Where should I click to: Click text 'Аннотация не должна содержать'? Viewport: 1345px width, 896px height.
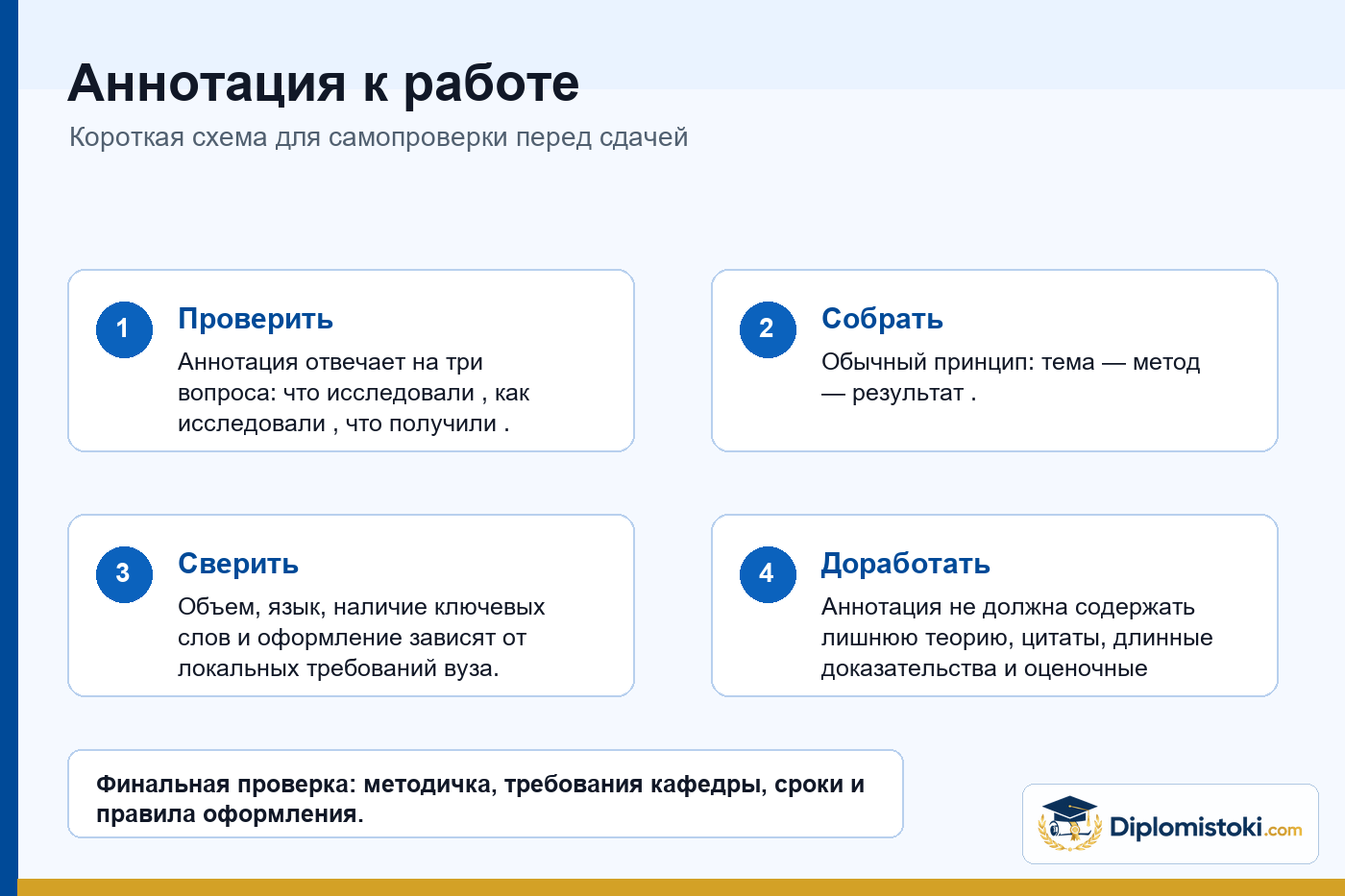(x=1008, y=607)
